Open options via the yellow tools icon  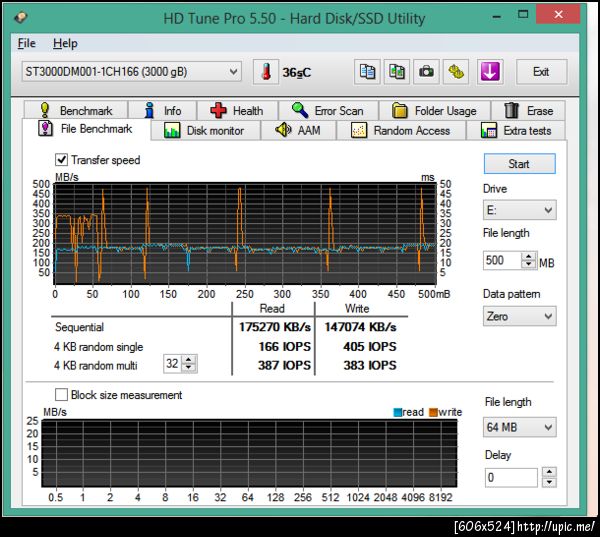(x=456, y=72)
